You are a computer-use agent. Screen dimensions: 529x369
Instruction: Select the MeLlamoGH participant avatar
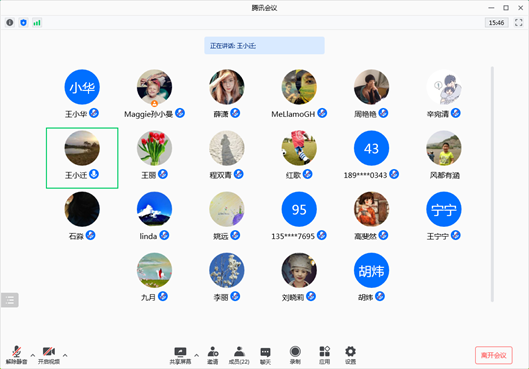pyautogui.click(x=299, y=87)
